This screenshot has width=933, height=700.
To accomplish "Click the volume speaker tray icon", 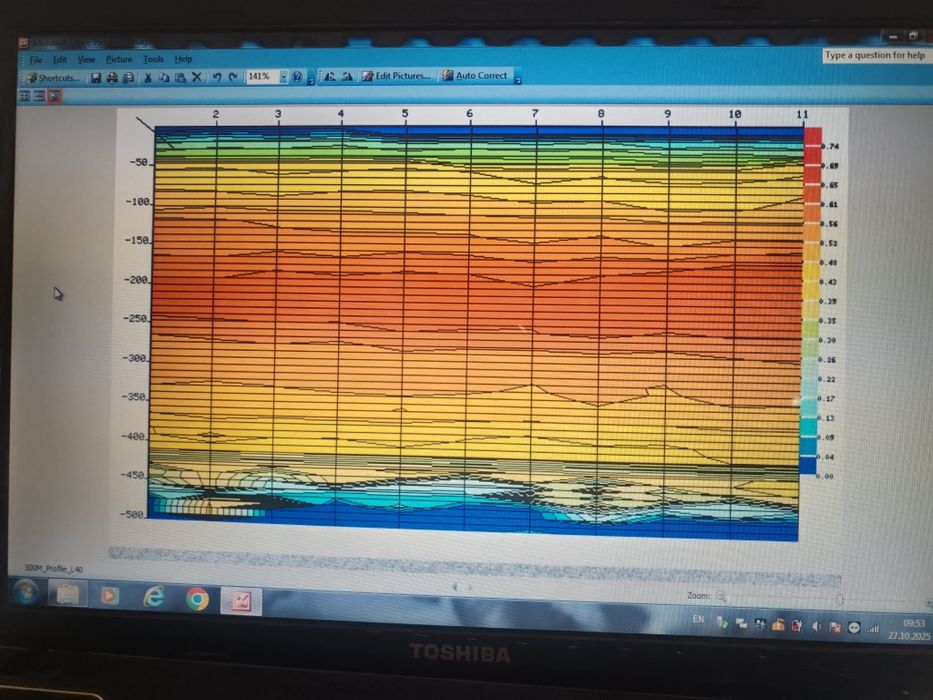I will point(816,626).
